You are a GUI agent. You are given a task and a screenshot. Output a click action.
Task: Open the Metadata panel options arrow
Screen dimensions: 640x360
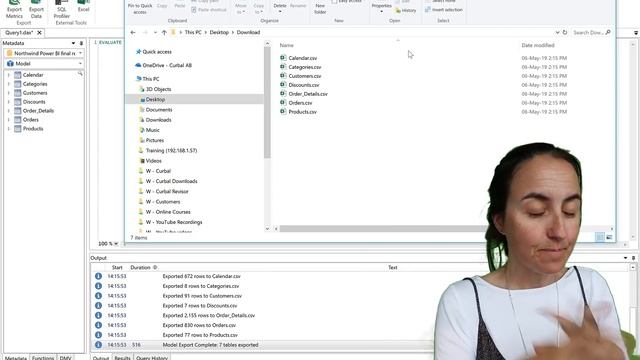coord(73,43)
